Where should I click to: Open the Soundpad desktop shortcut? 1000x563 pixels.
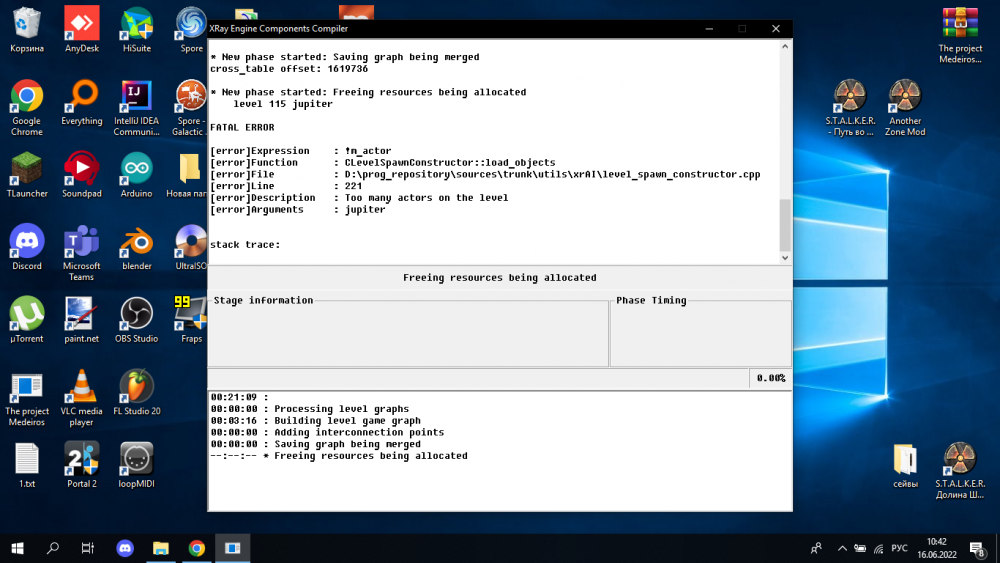(x=82, y=175)
